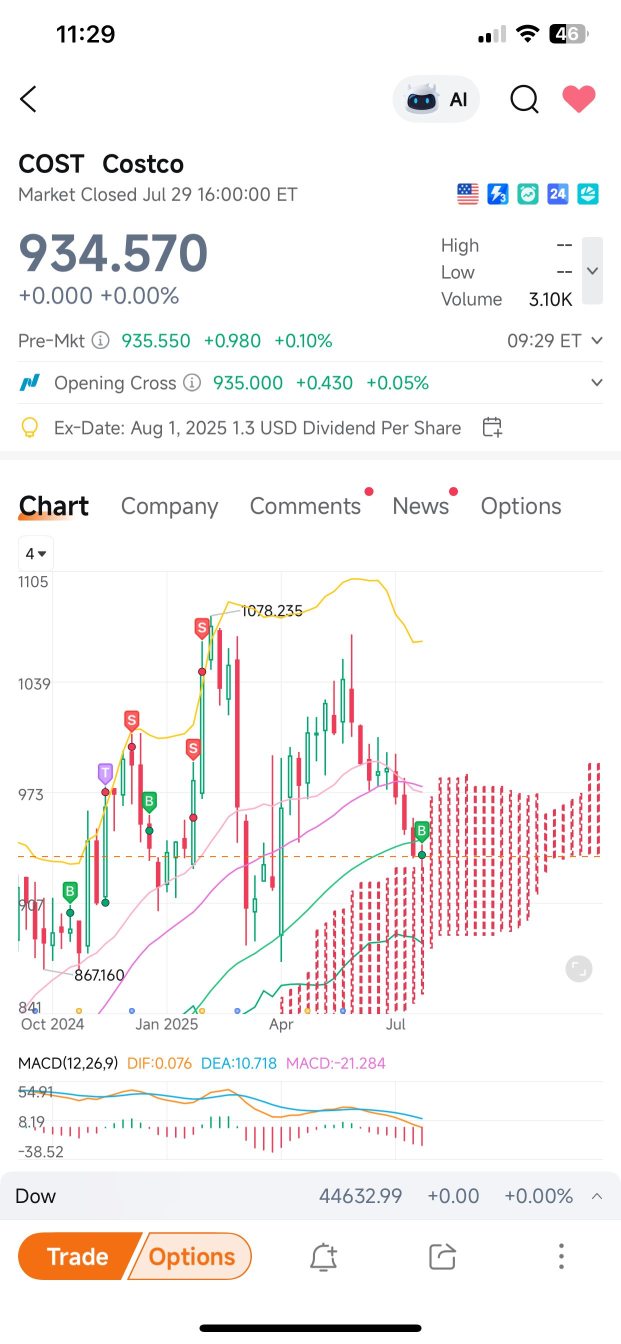Open the three-dot more menu
Viewport: 621px width, 1344px height.
coord(562,1257)
